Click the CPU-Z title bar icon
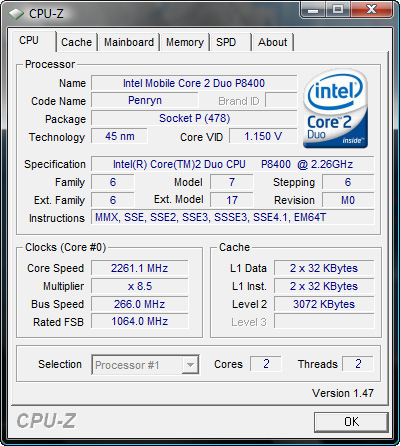 click(16, 14)
